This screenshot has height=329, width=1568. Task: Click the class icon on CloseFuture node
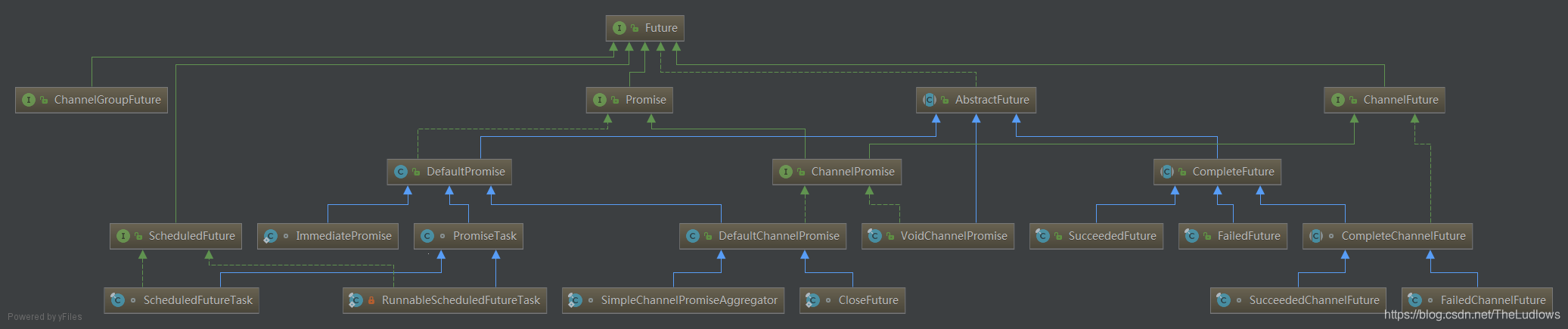coord(812,300)
